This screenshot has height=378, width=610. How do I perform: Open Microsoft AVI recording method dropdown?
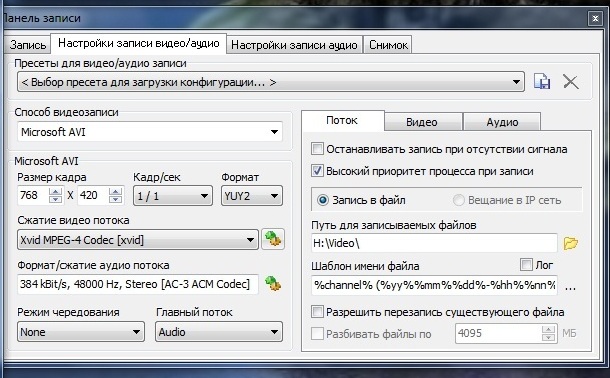point(150,132)
